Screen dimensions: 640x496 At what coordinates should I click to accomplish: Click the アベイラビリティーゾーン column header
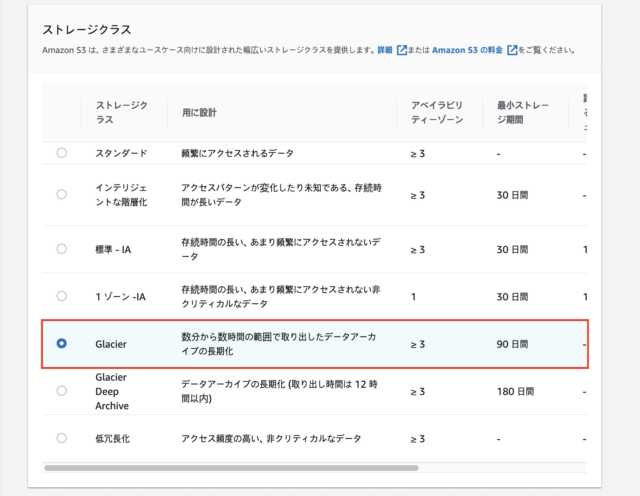click(437, 112)
